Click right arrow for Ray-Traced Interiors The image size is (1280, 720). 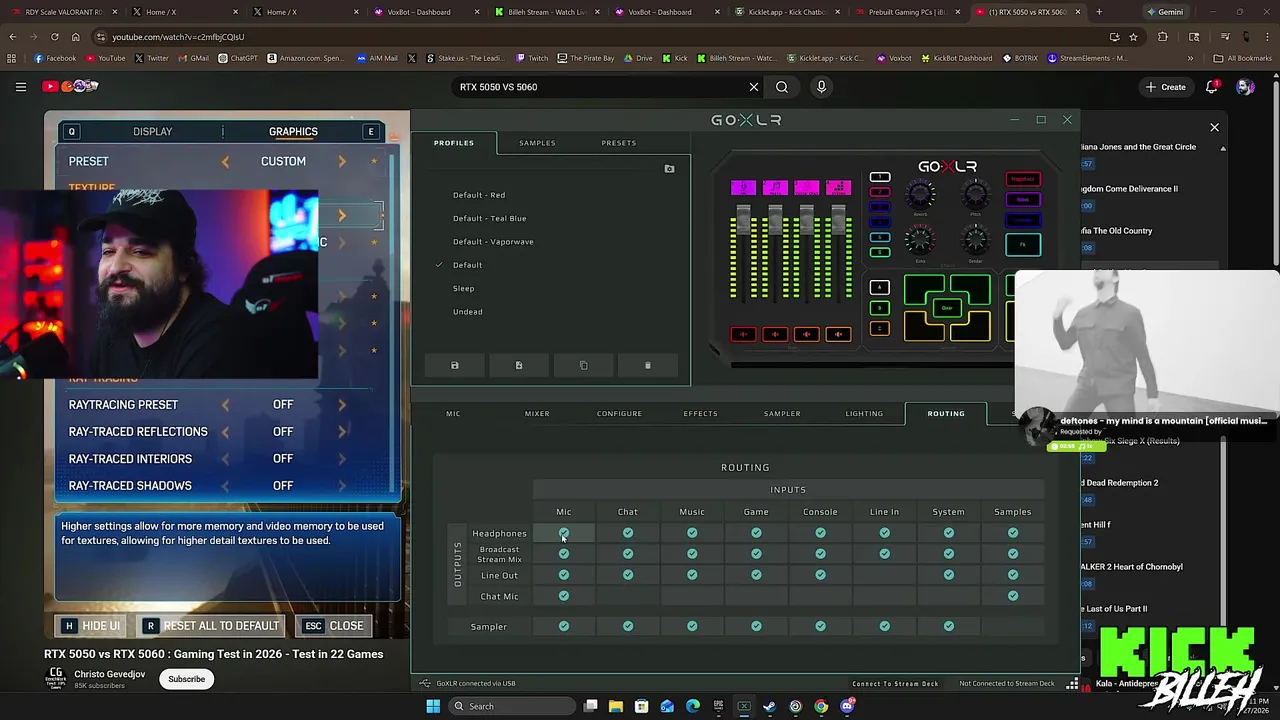click(342, 459)
